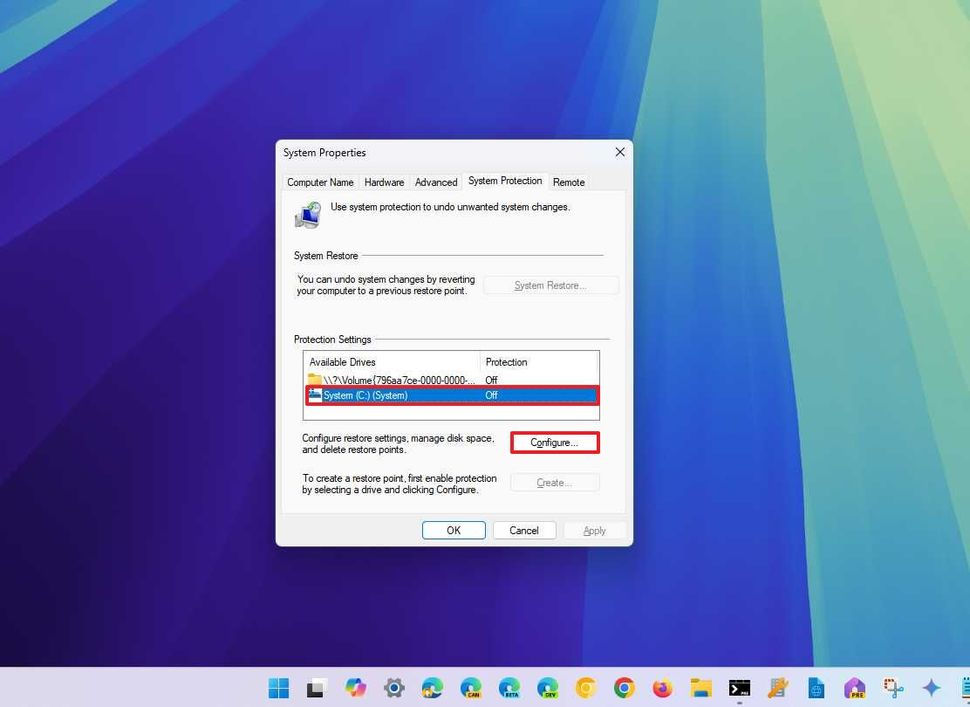Open the Snipping Tool

(x=893, y=688)
